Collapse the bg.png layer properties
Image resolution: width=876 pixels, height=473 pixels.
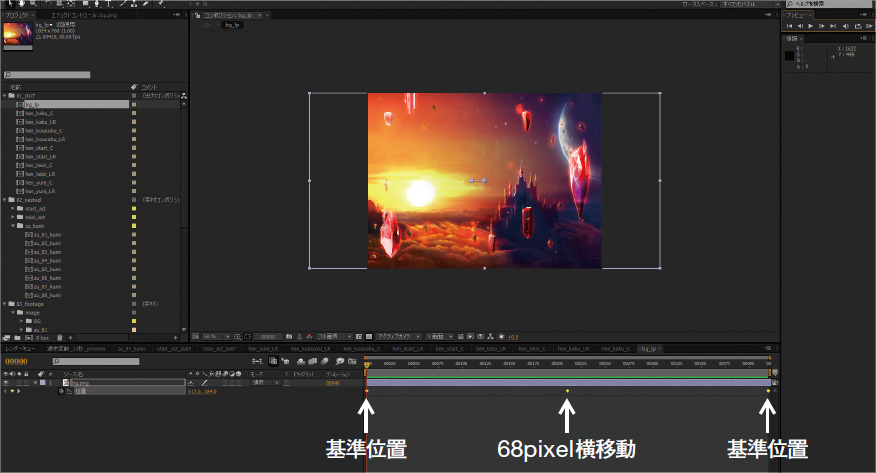pyautogui.click(x=35, y=383)
